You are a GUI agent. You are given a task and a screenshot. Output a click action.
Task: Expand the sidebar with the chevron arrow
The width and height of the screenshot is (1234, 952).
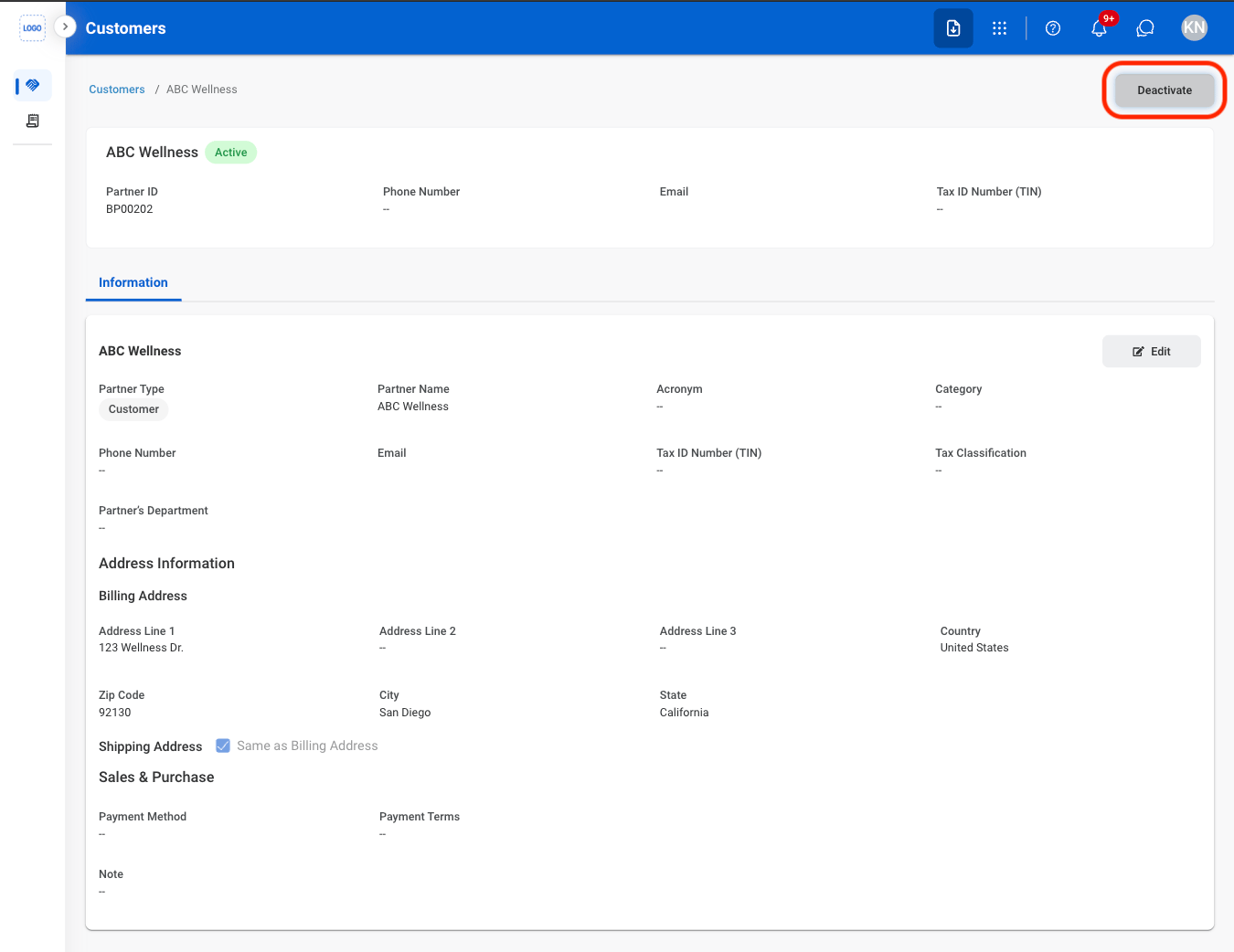(x=65, y=27)
